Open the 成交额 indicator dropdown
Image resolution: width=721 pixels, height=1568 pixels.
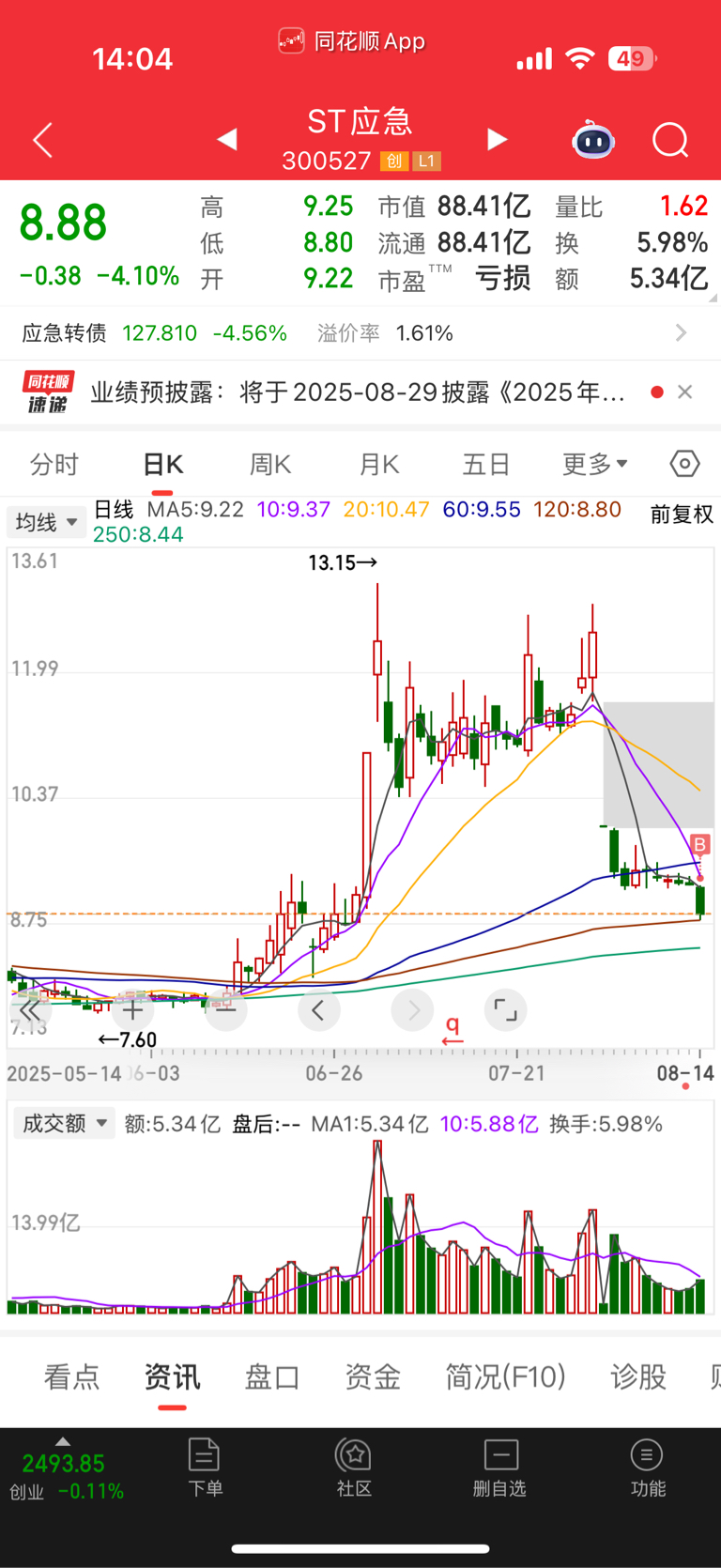64,1123
